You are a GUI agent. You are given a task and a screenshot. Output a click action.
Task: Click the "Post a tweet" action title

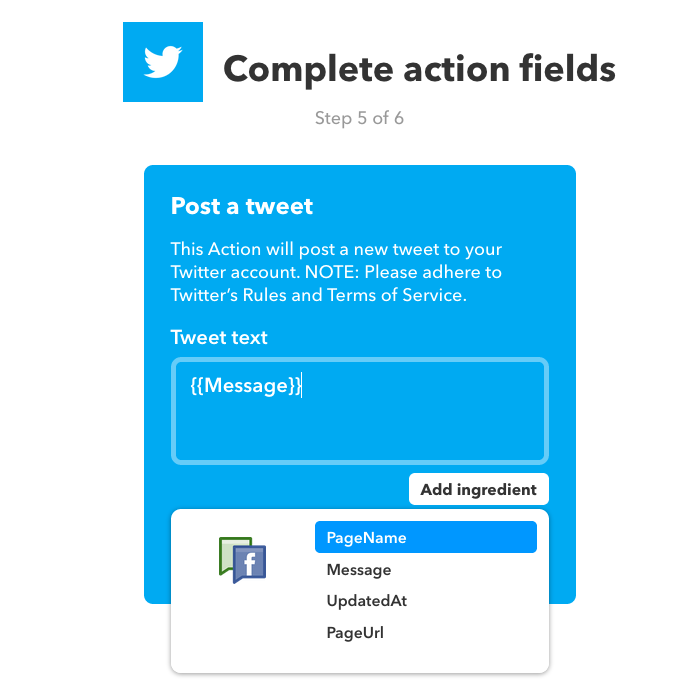tap(242, 206)
